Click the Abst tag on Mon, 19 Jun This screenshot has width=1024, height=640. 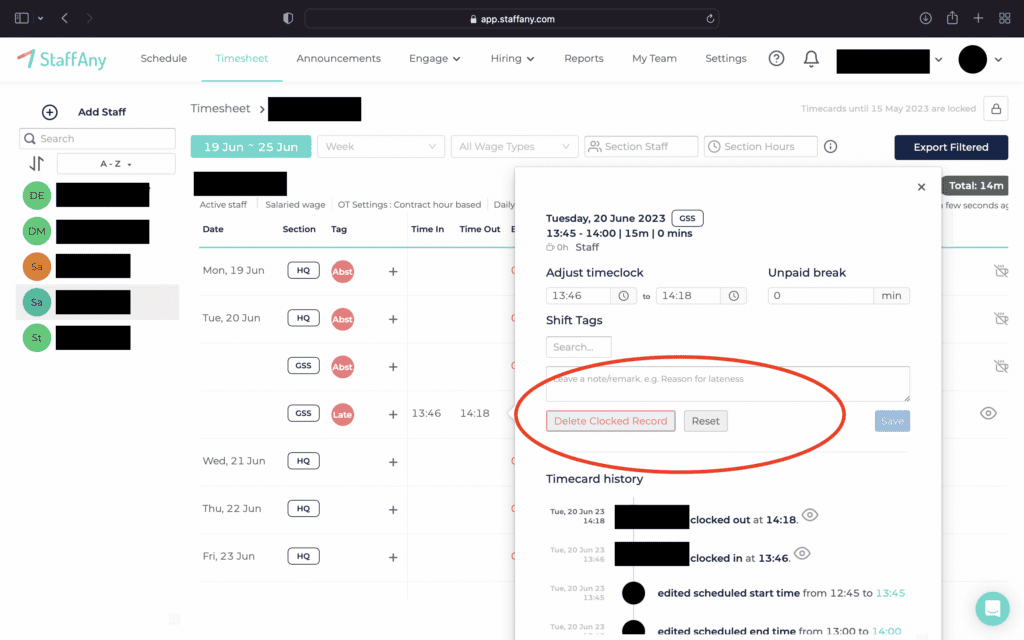[x=342, y=272]
